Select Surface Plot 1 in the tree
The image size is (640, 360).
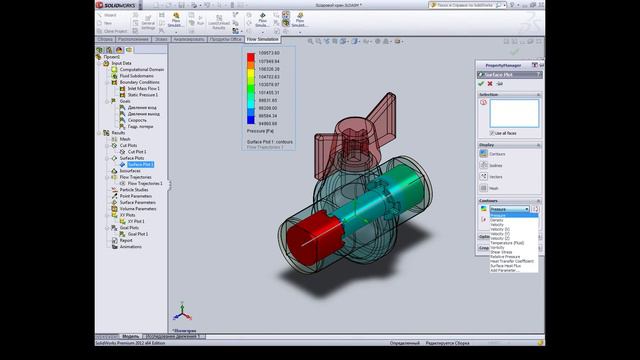(140, 164)
